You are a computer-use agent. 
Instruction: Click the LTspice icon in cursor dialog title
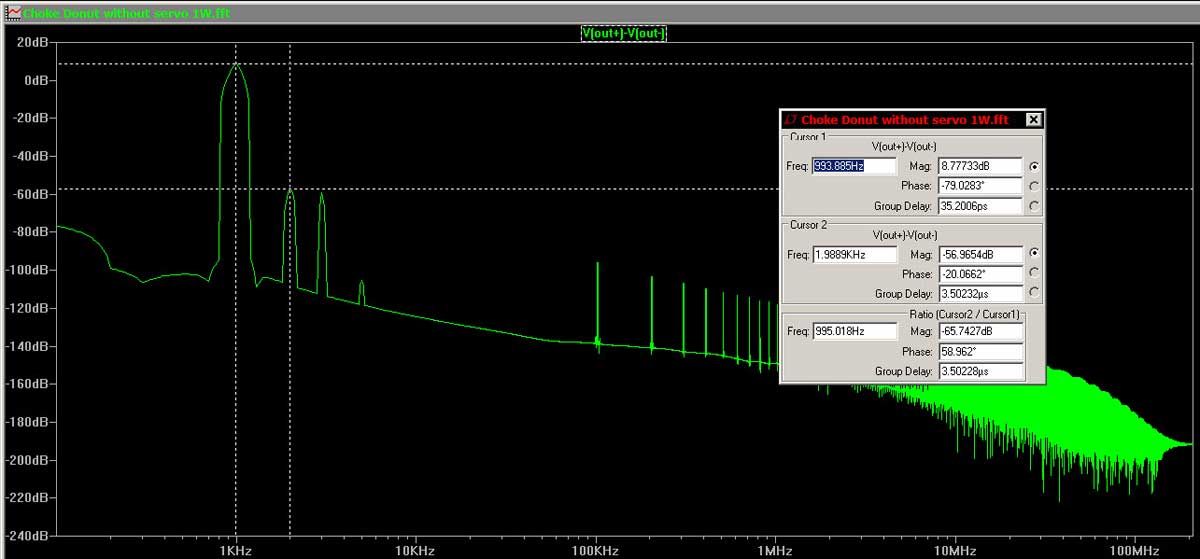coord(790,120)
